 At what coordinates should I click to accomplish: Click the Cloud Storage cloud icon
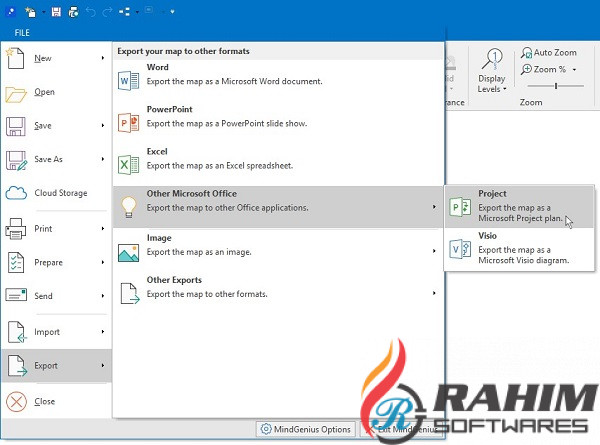pos(16,193)
